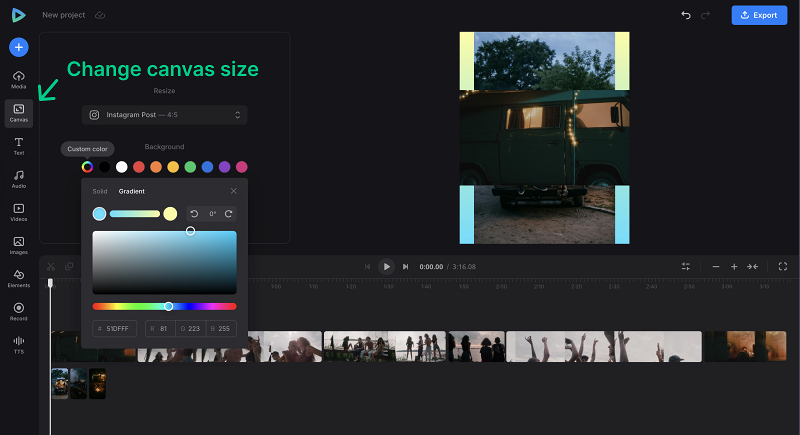Choose the white background swatch

(x=121, y=167)
